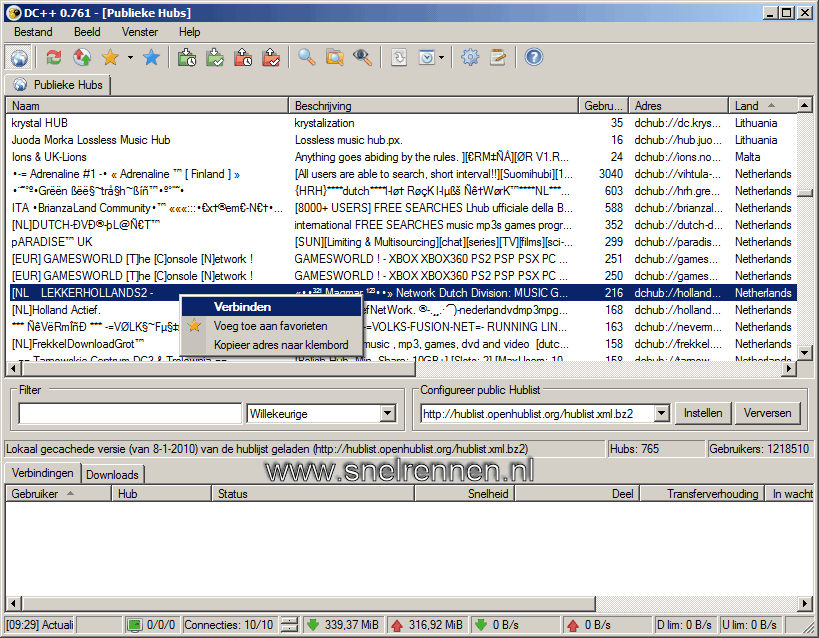Expand the Recent windows dropdown arrow
819x638 pixels.
[442, 57]
